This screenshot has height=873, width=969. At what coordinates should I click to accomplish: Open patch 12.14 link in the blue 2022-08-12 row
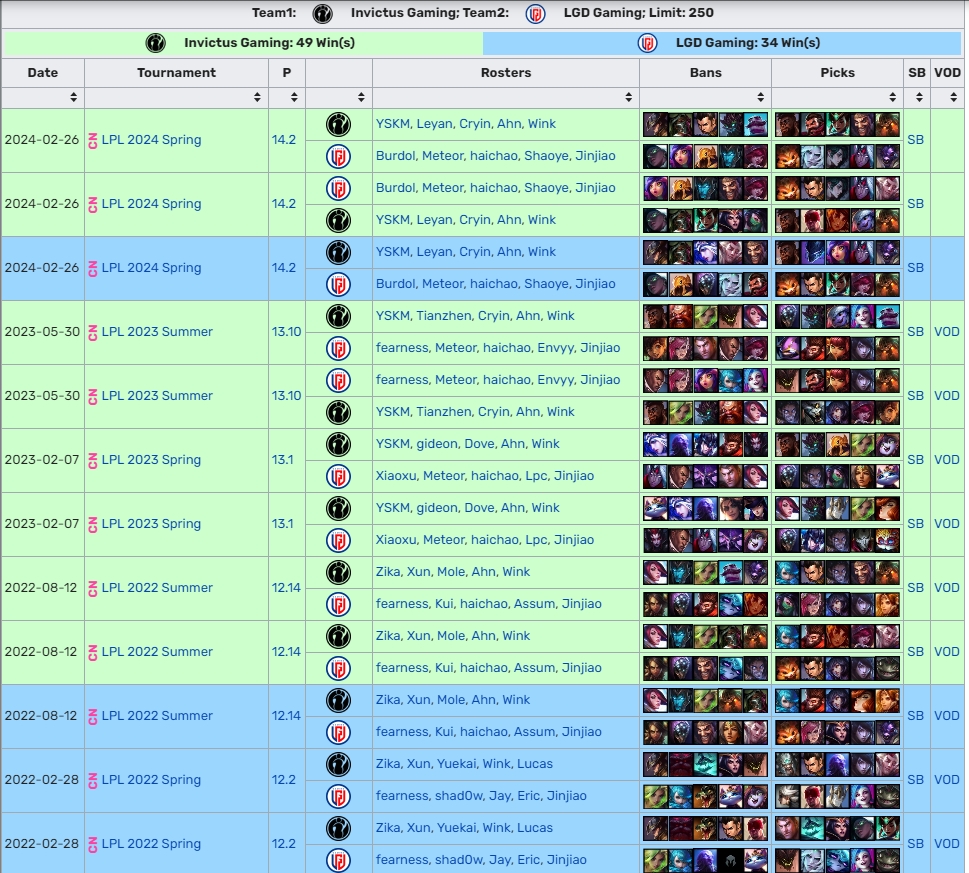click(x=286, y=715)
